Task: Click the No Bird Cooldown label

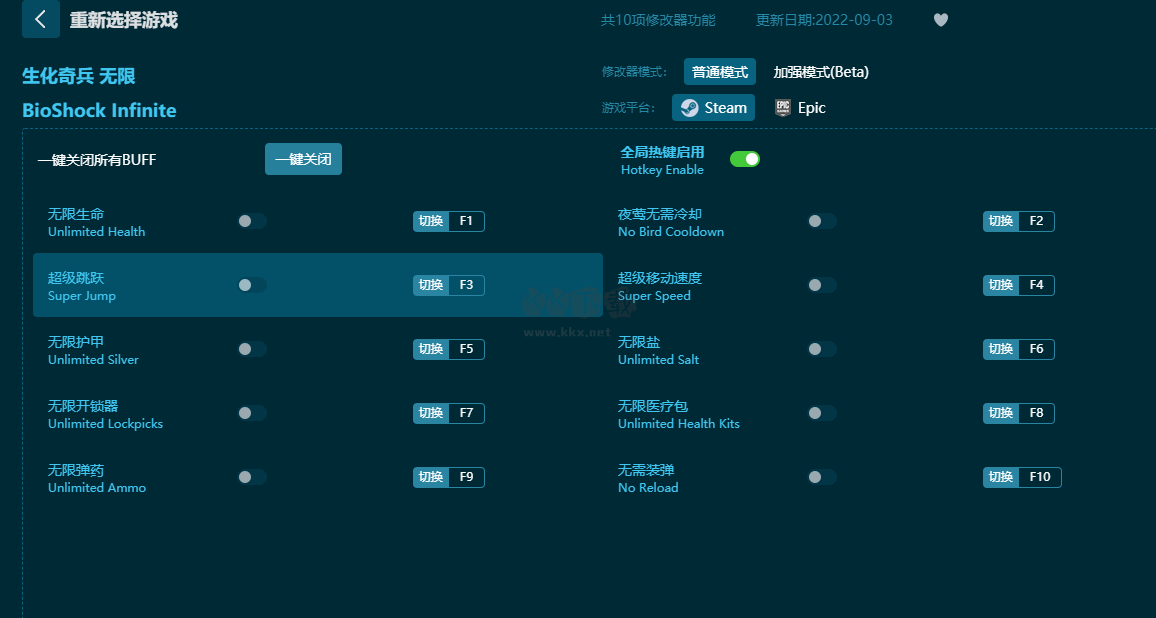Action: pos(671,232)
